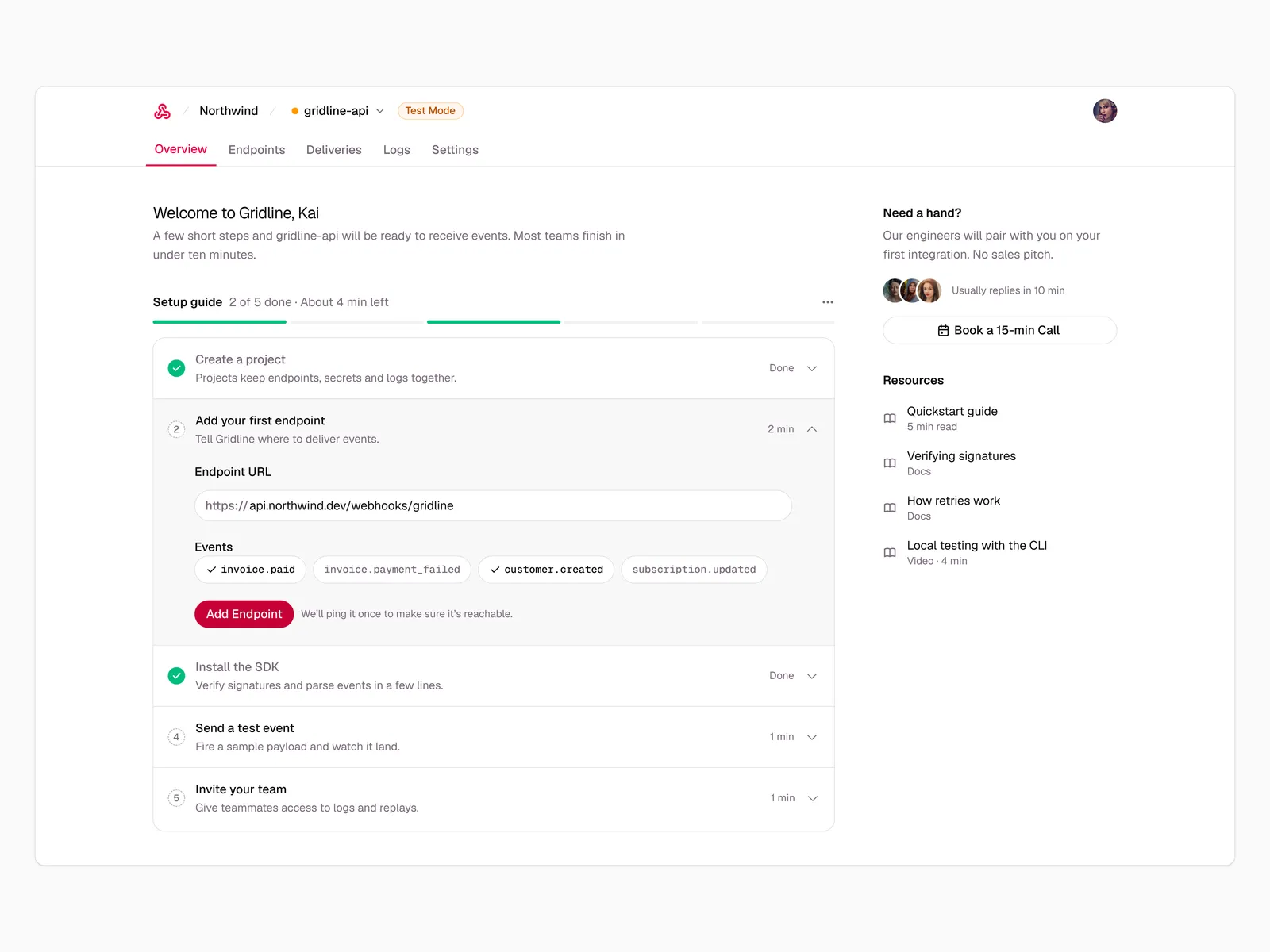Book a 15-min Call

point(999,330)
